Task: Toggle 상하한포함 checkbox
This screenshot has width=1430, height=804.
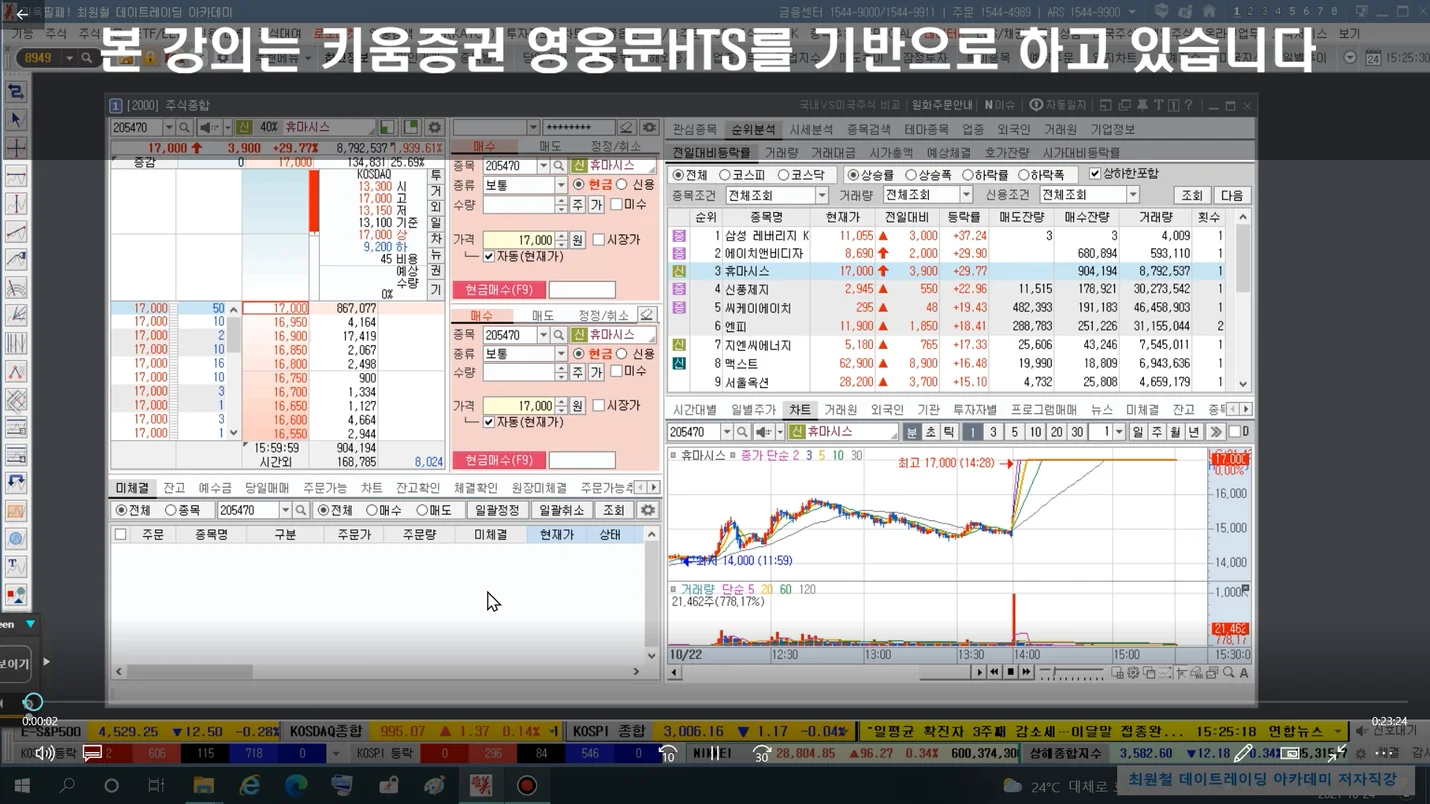Action: point(1095,174)
